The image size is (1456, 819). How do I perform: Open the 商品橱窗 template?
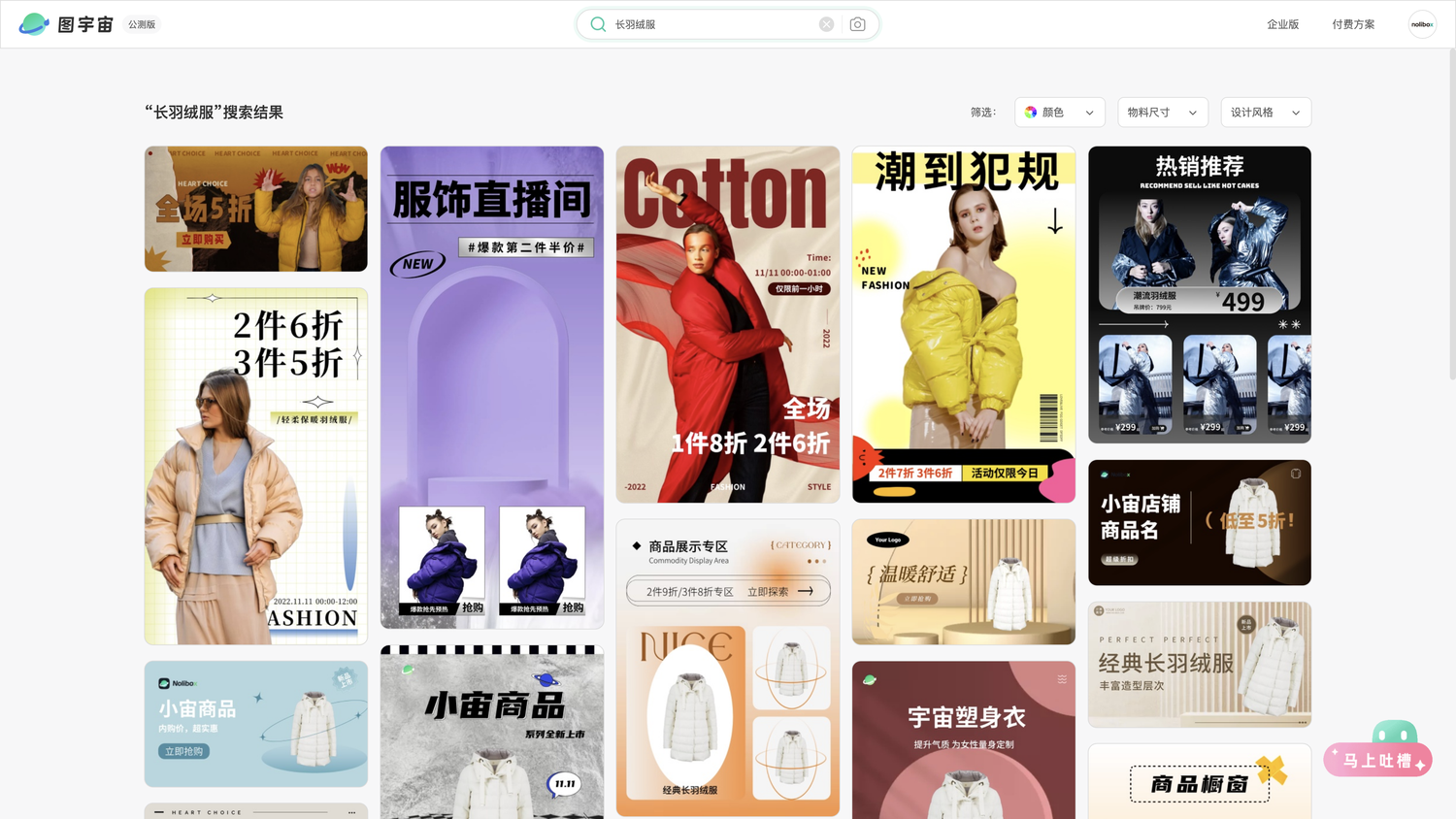pyautogui.click(x=1200, y=781)
